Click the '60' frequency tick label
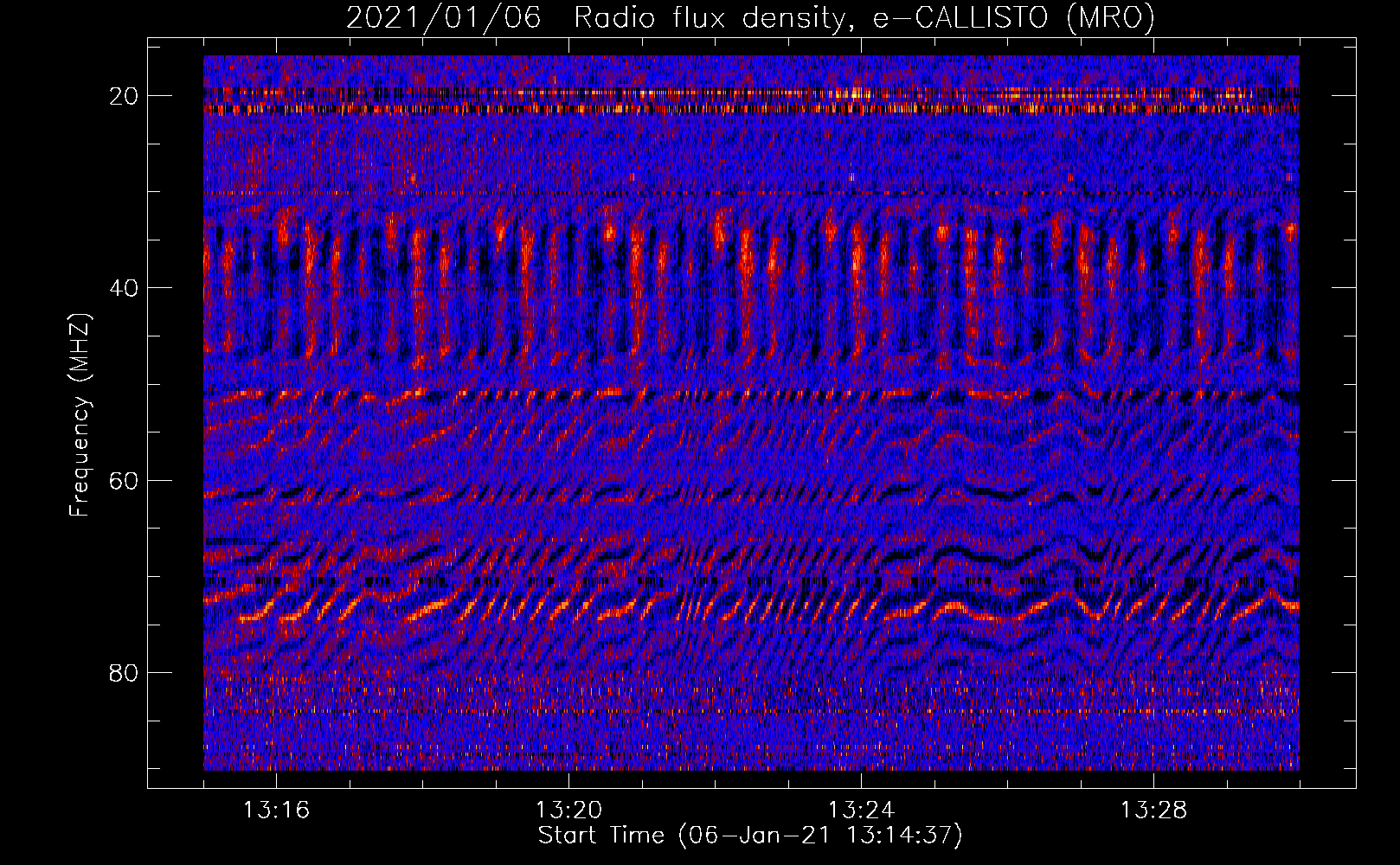The height and width of the screenshot is (865, 1400). coord(124,480)
